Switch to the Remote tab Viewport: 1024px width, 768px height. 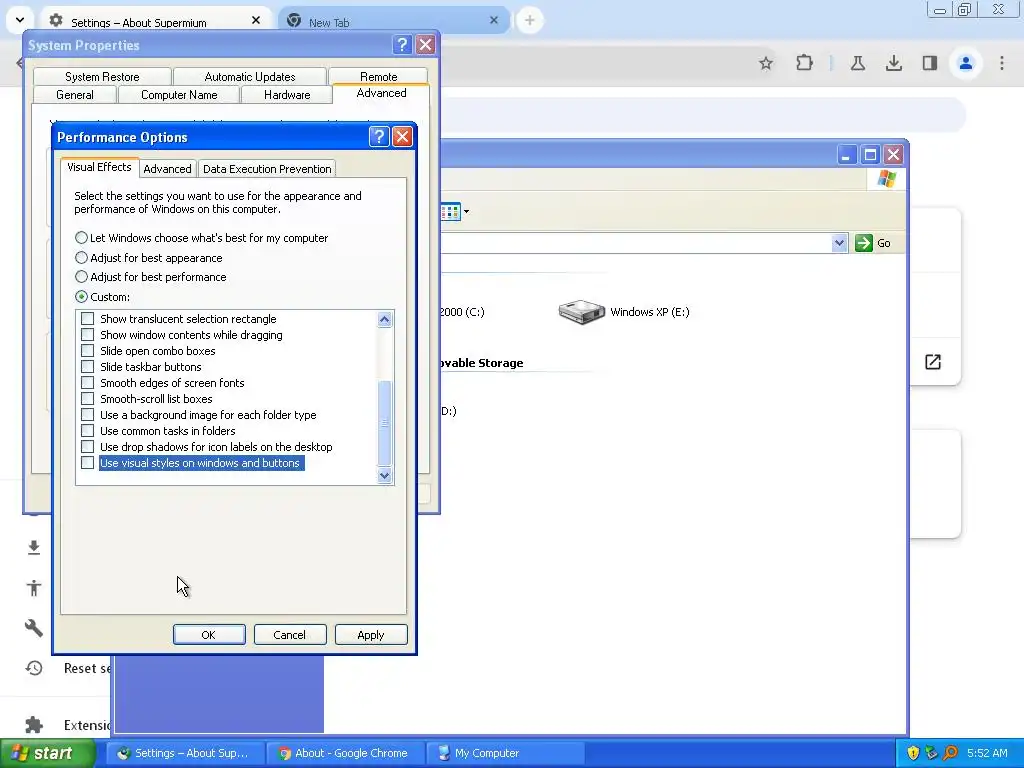tap(379, 76)
